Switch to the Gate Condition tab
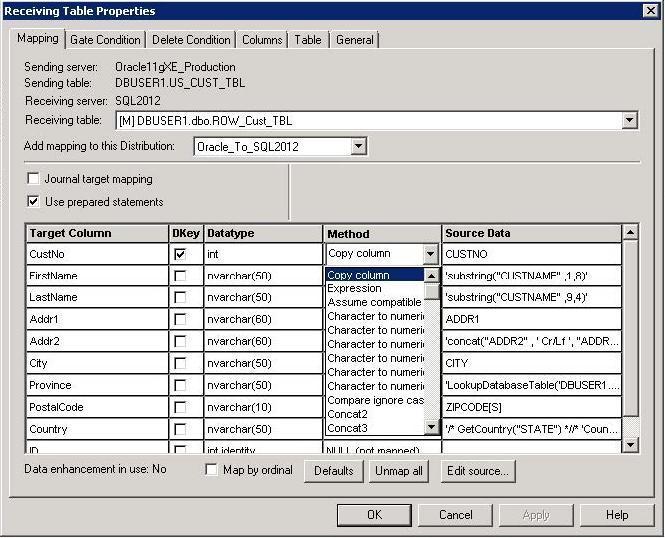 click(105, 40)
